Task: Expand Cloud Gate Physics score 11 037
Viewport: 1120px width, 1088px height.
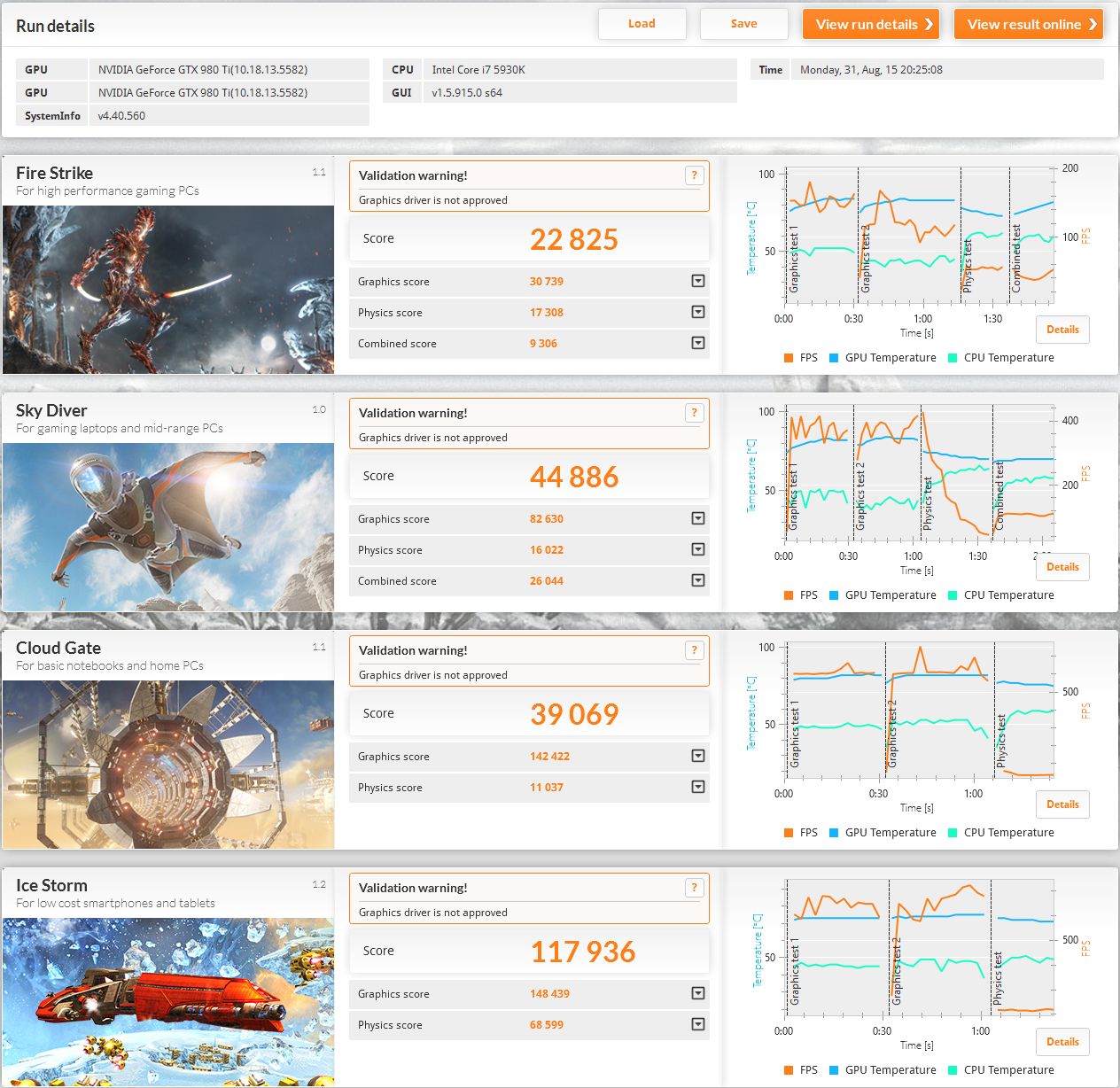Action: (x=698, y=787)
